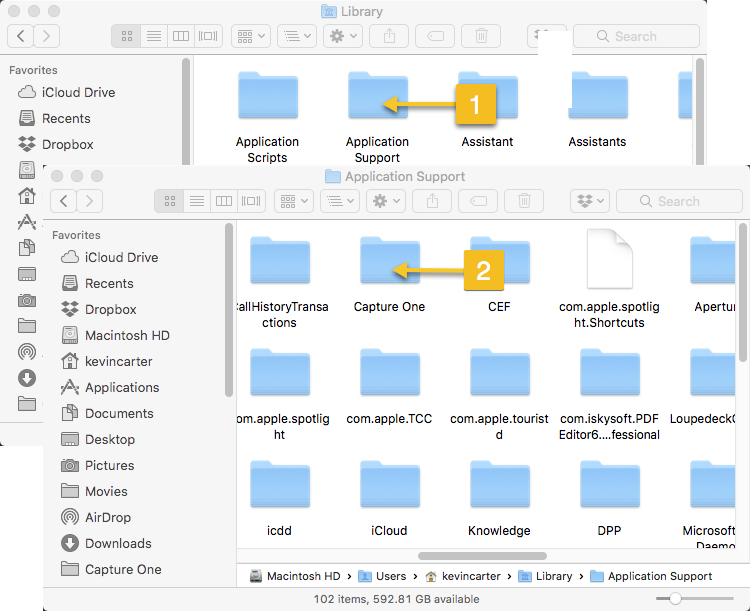The height and width of the screenshot is (611, 750).
Task: Click Users in the path bar
Action: pos(383,576)
